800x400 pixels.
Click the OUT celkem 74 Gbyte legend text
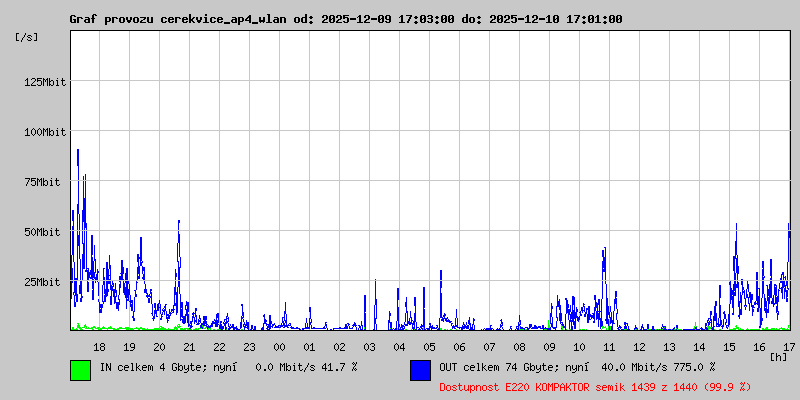[577, 367]
